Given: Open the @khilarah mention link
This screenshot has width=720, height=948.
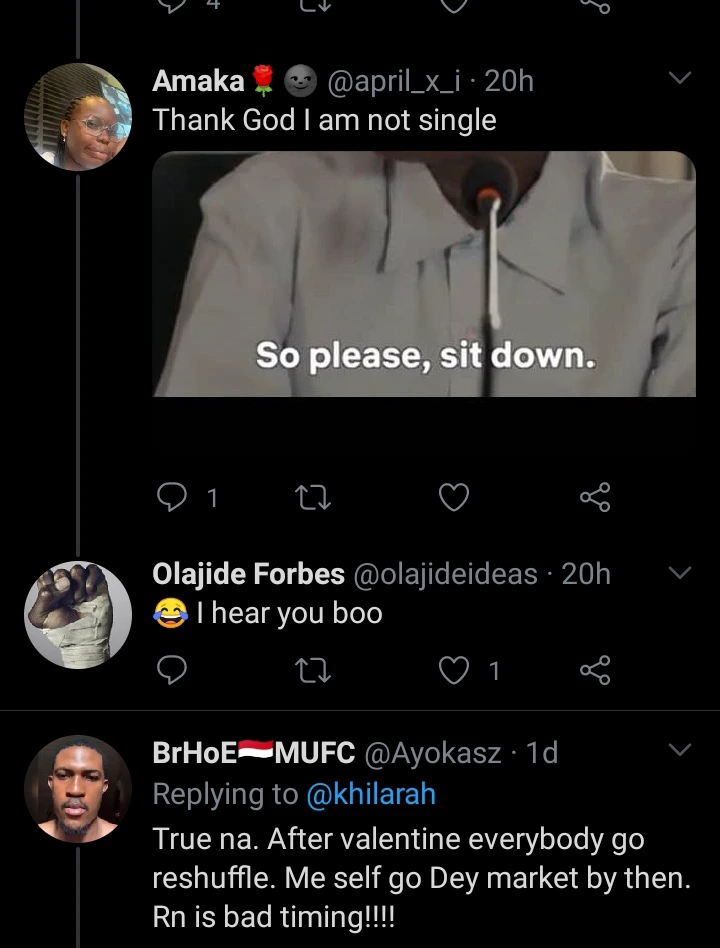Looking at the screenshot, I should coord(370,794).
